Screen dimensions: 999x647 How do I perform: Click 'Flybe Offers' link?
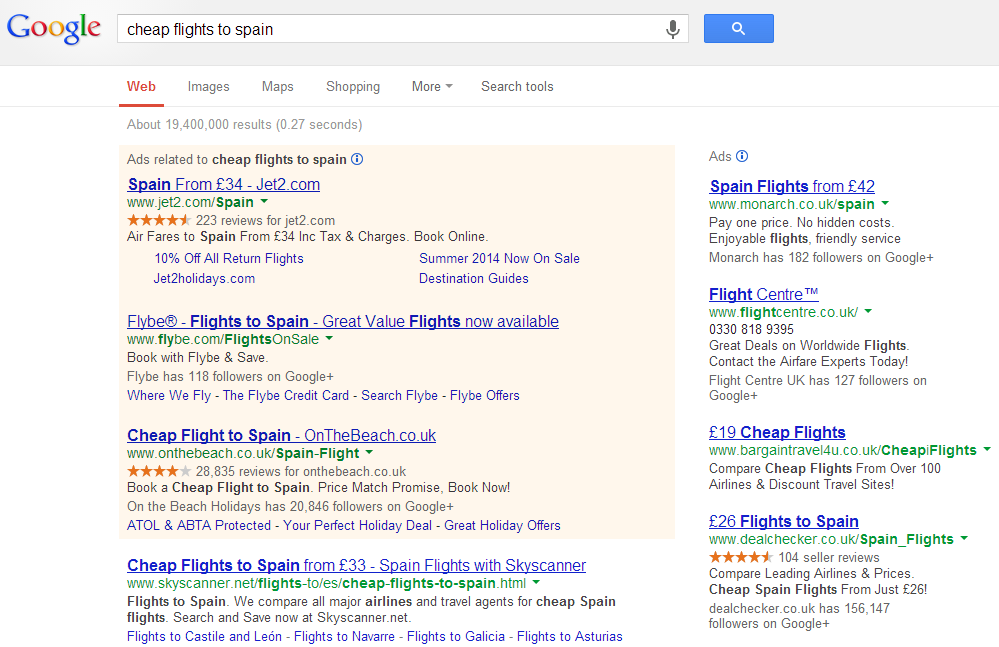[485, 395]
